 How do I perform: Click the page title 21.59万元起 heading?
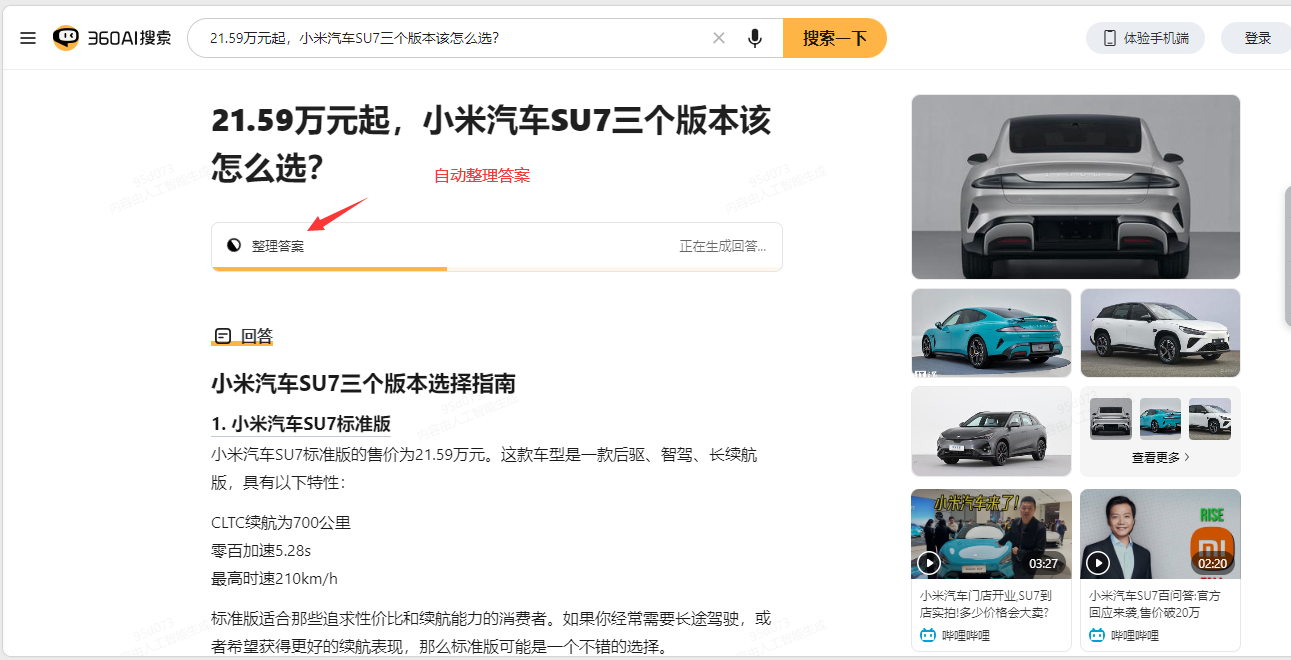[491, 144]
